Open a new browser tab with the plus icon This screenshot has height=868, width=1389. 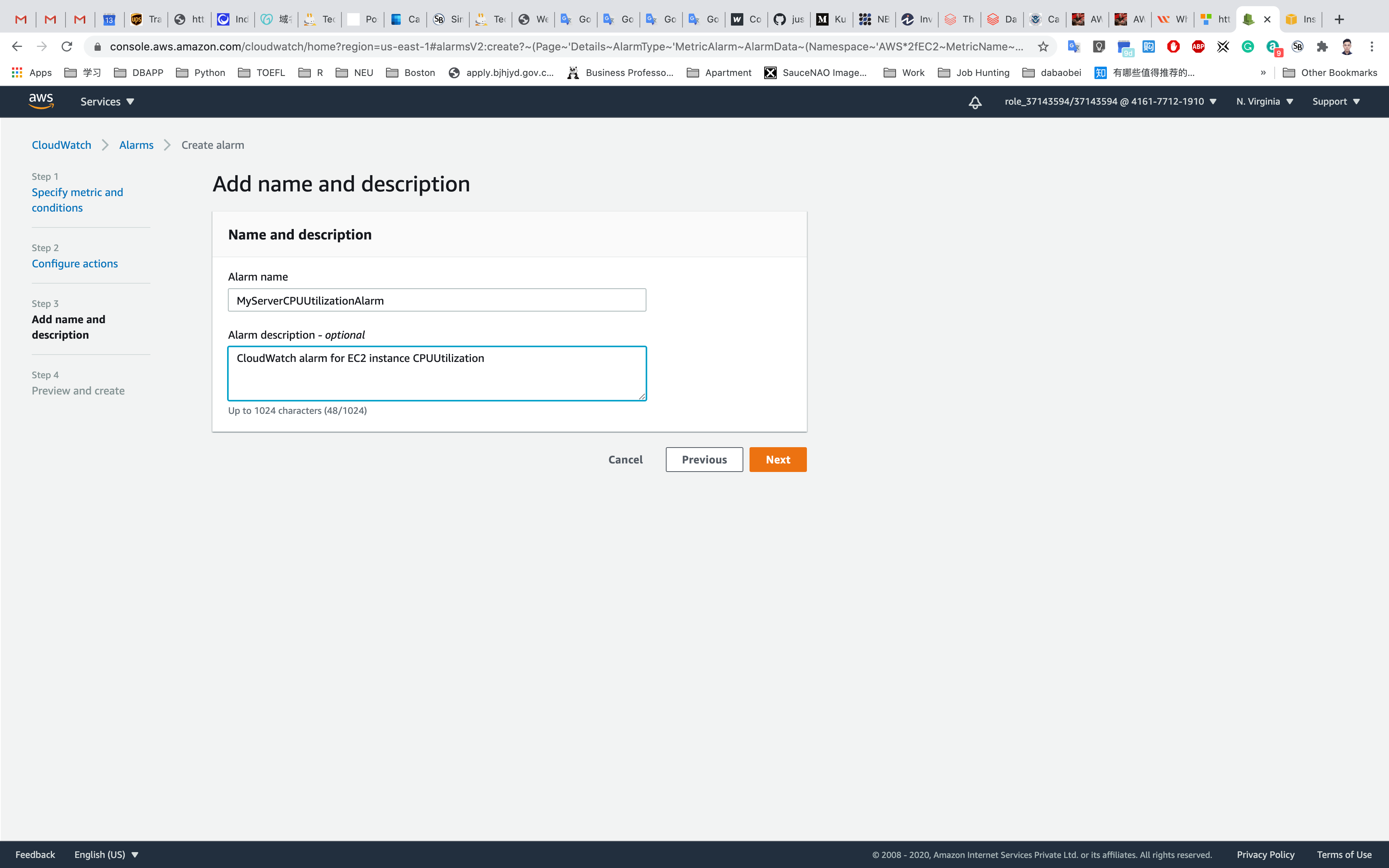[1339, 19]
